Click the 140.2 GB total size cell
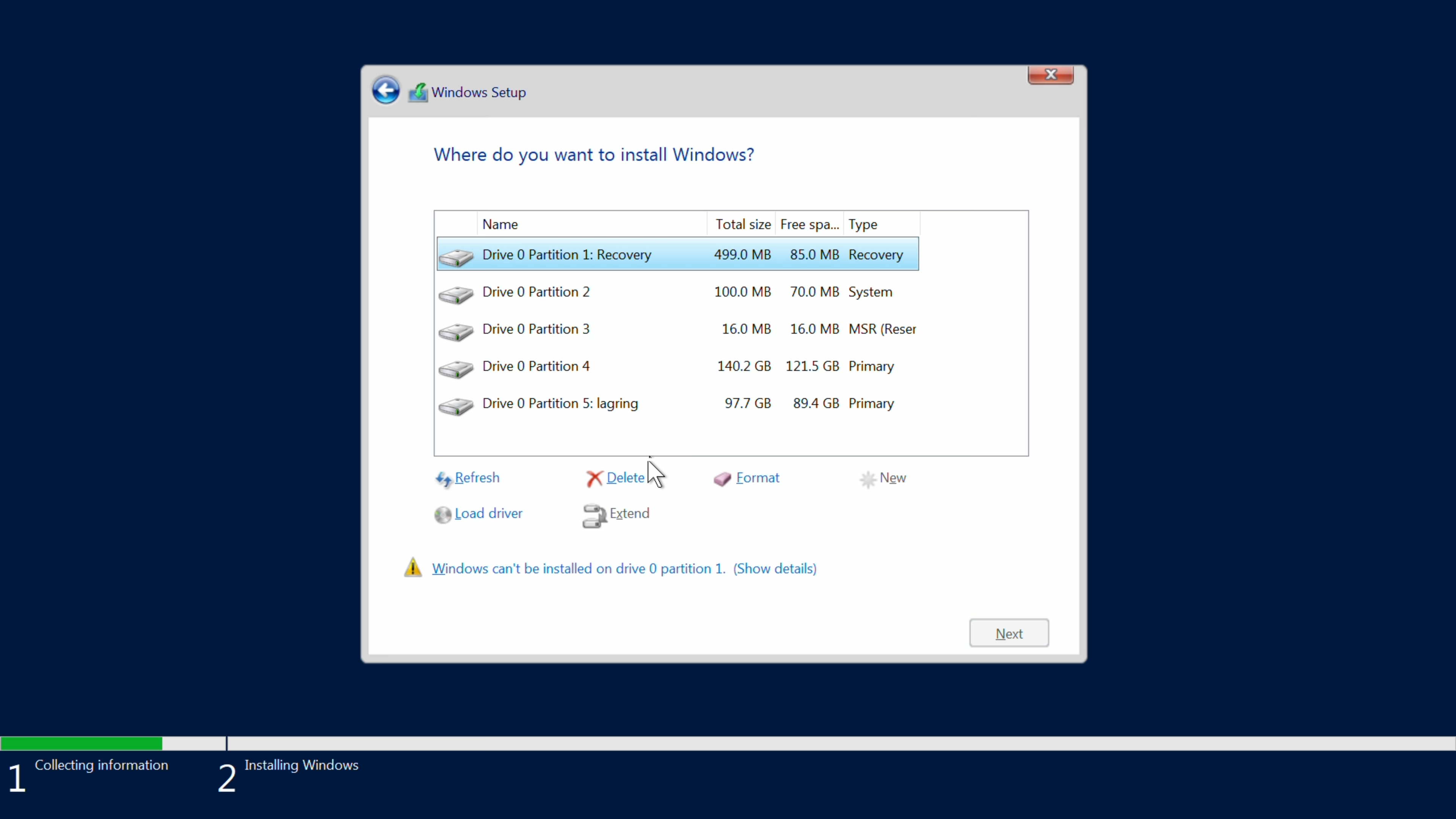The height and width of the screenshot is (819, 1456). pyautogui.click(x=744, y=366)
